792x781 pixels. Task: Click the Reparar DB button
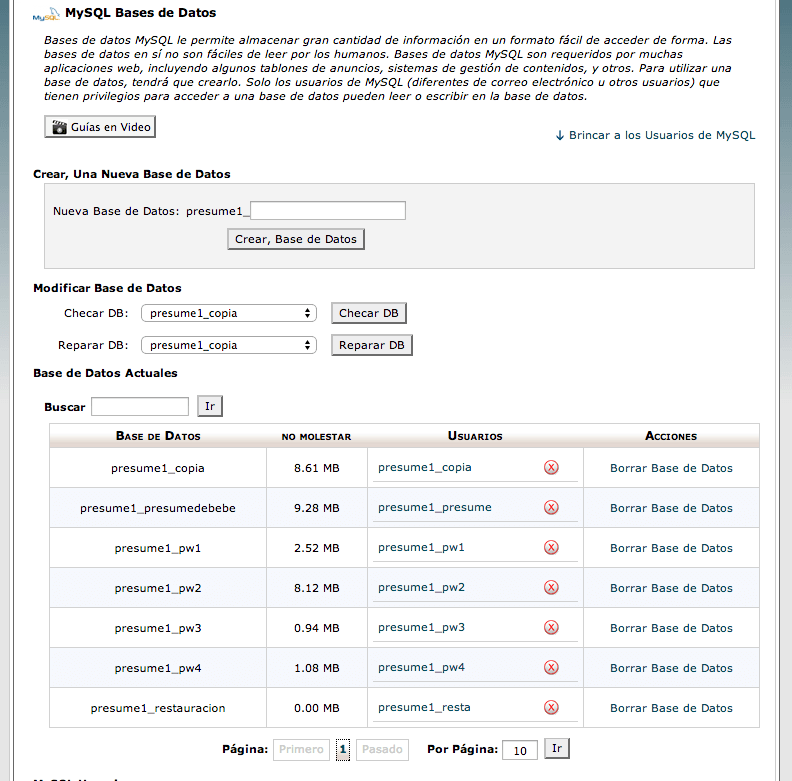click(372, 345)
